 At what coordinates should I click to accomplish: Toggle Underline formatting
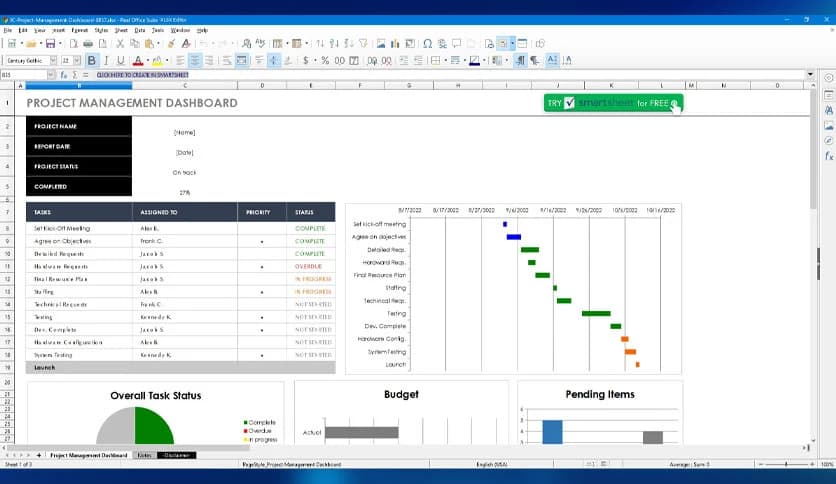point(120,61)
